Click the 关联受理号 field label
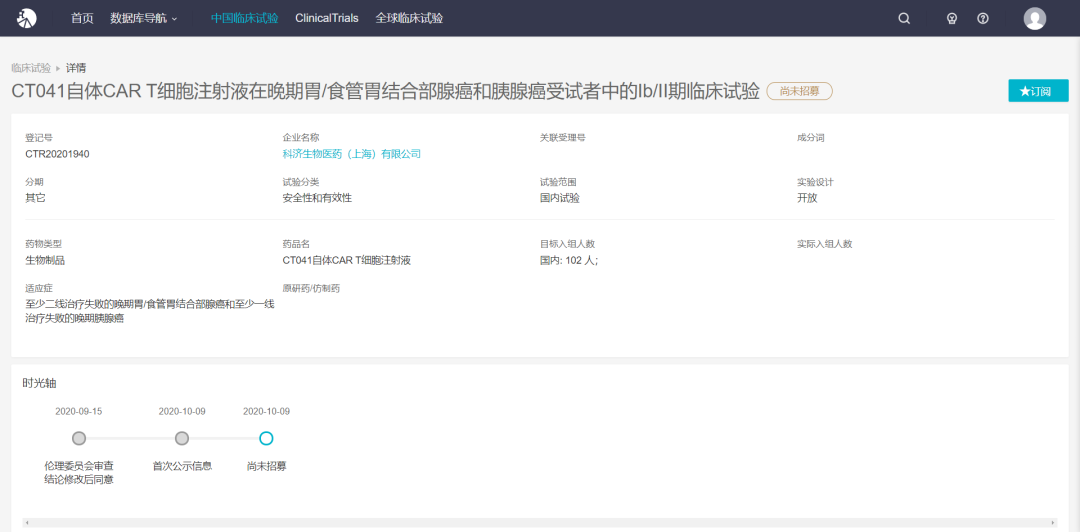 tap(563, 137)
